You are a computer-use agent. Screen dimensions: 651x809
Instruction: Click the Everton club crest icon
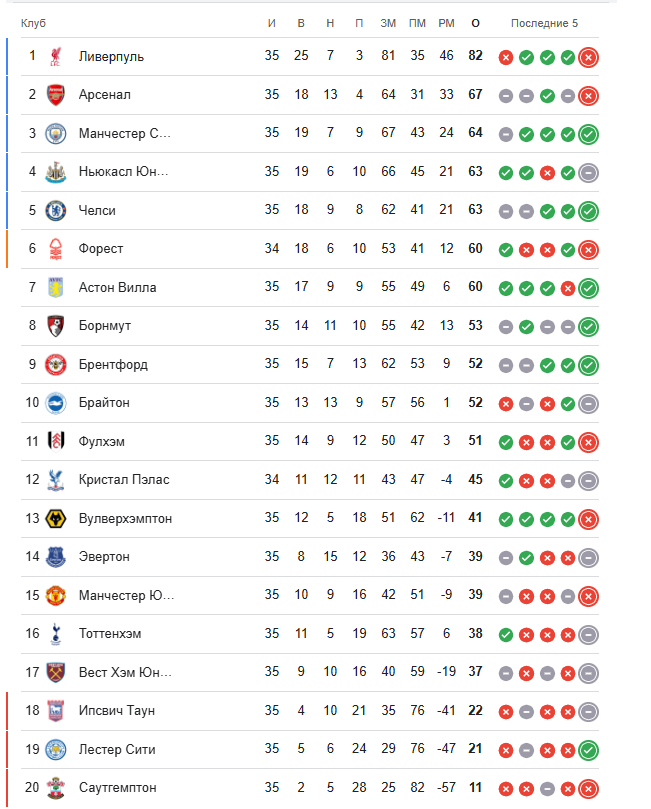tap(56, 557)
